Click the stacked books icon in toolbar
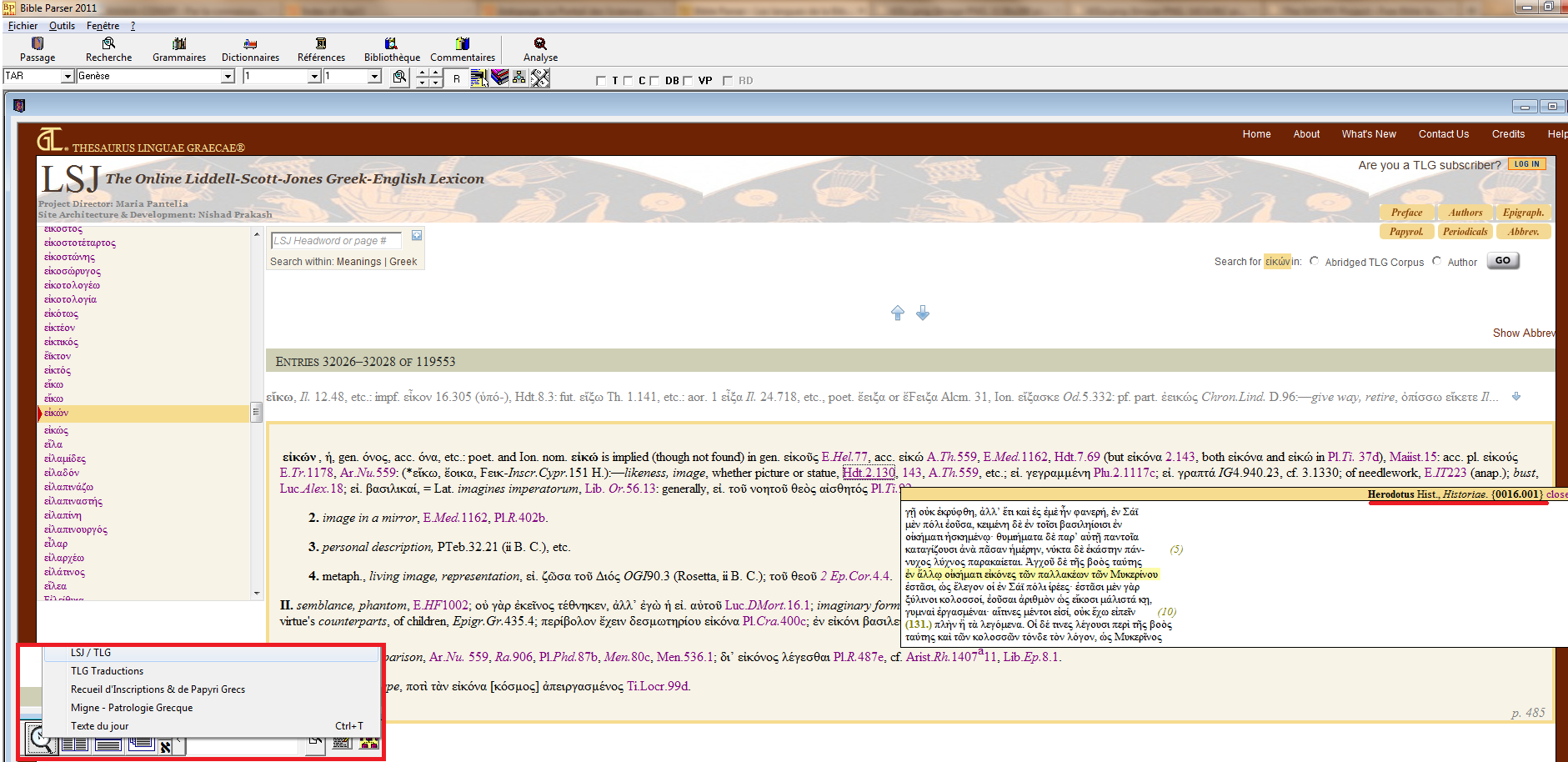This screenshot has width=1568, height=762. [x=499, y=78]
